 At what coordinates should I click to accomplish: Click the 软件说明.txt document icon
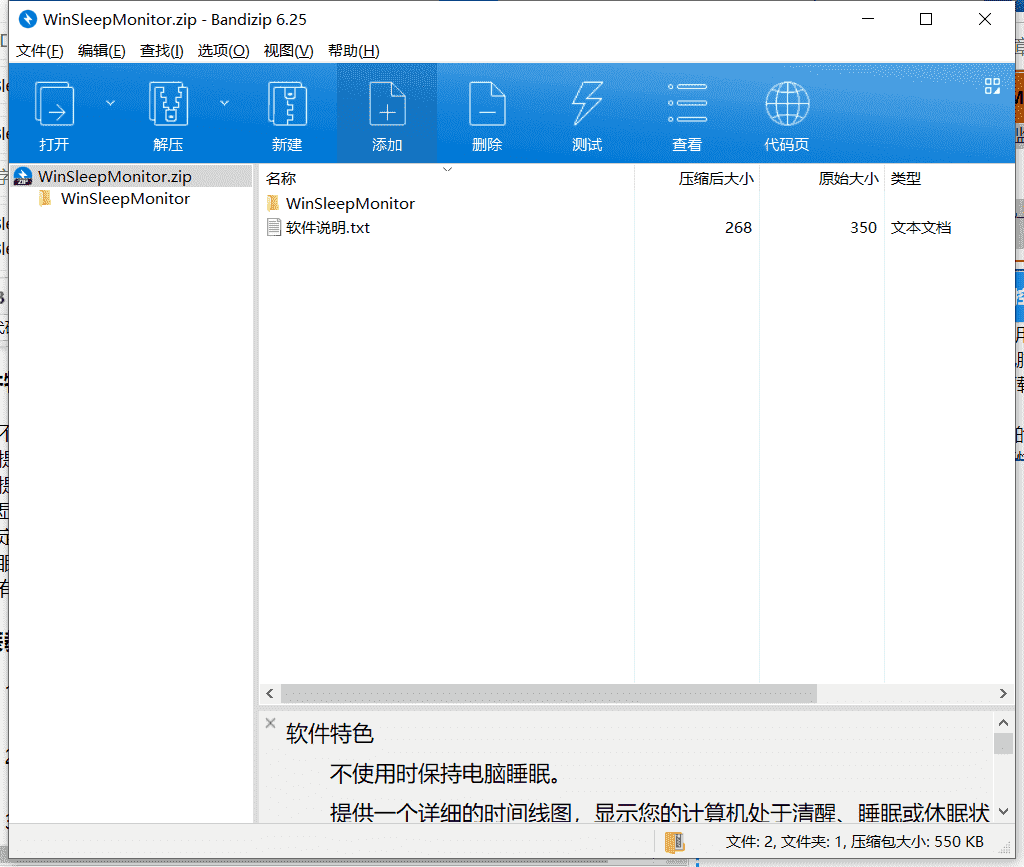[x=274, y=227]
